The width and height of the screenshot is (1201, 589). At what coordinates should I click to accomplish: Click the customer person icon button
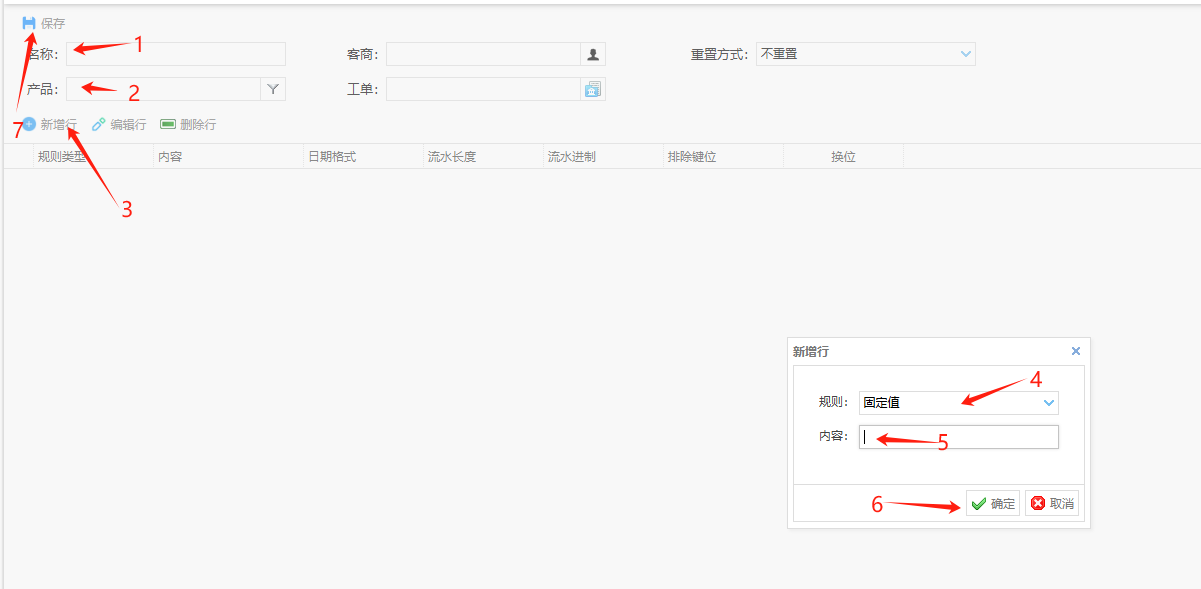[593, 54]
